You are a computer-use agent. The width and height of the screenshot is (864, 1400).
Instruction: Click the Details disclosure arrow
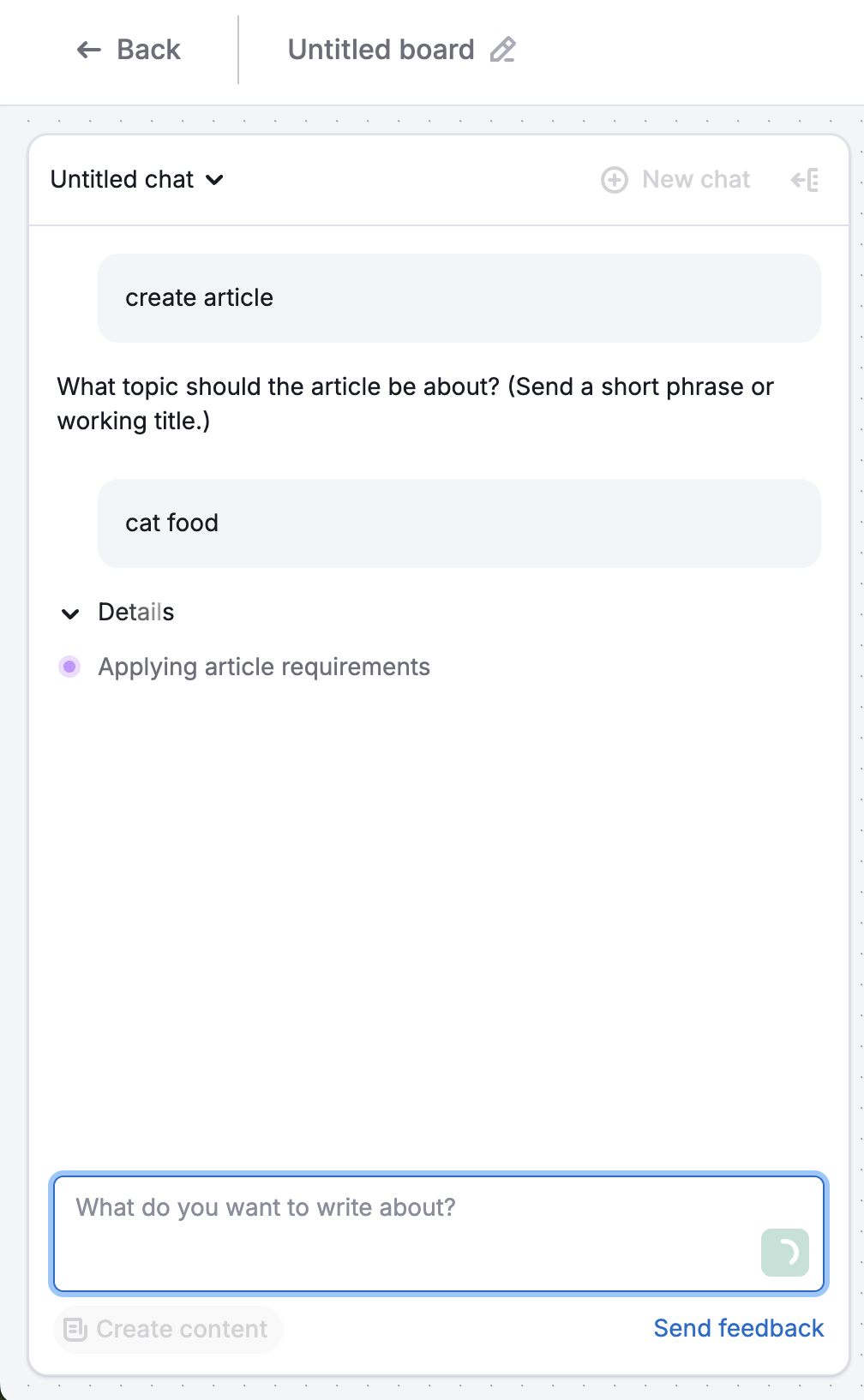click(x=70, y=613)
